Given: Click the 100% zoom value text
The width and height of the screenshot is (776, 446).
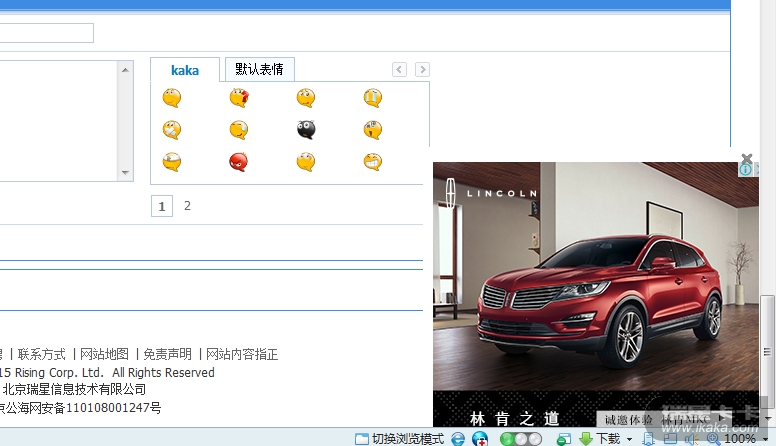Looking at the screenshot, I should (739, 439).
